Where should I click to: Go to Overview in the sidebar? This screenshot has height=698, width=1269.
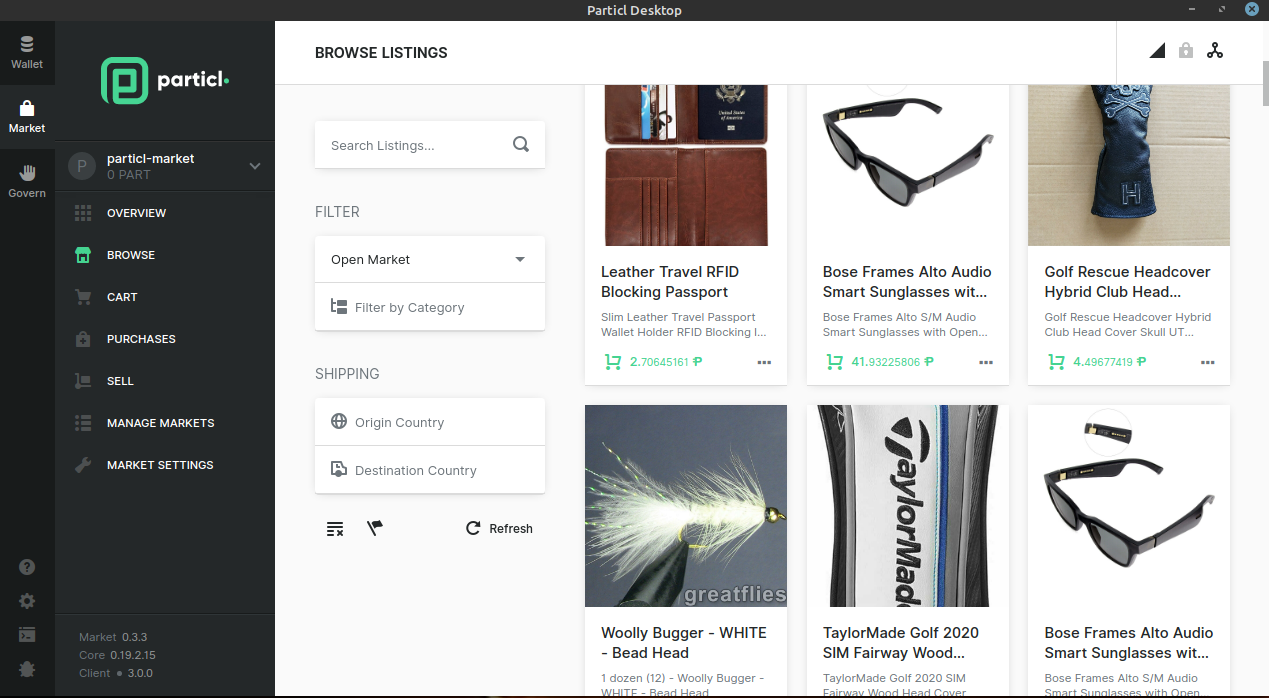165,213
